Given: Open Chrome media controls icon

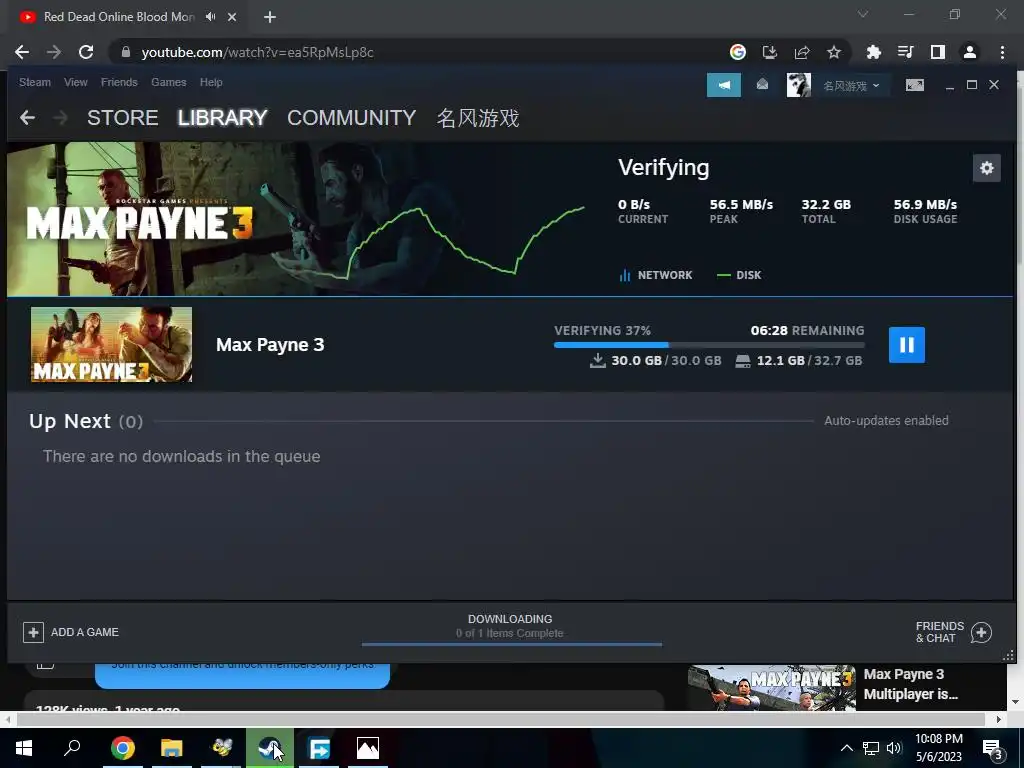Looking at the screenshot, I should point(905,52).
